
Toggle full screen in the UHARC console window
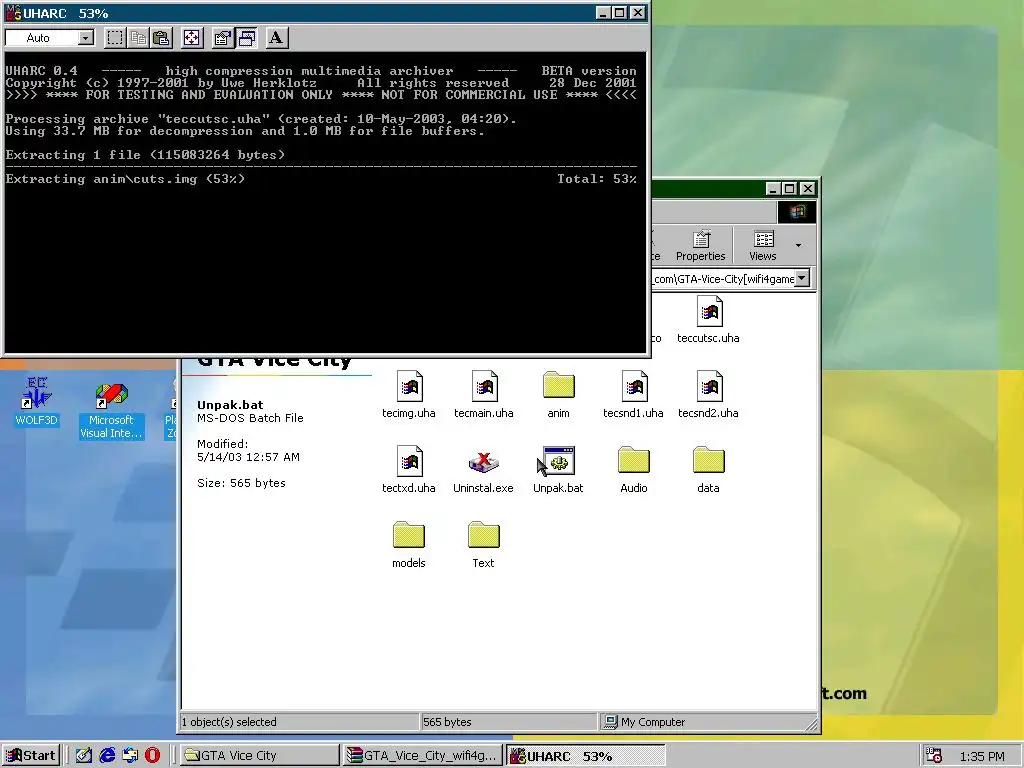pyautogui.click(x=191, y=38)
